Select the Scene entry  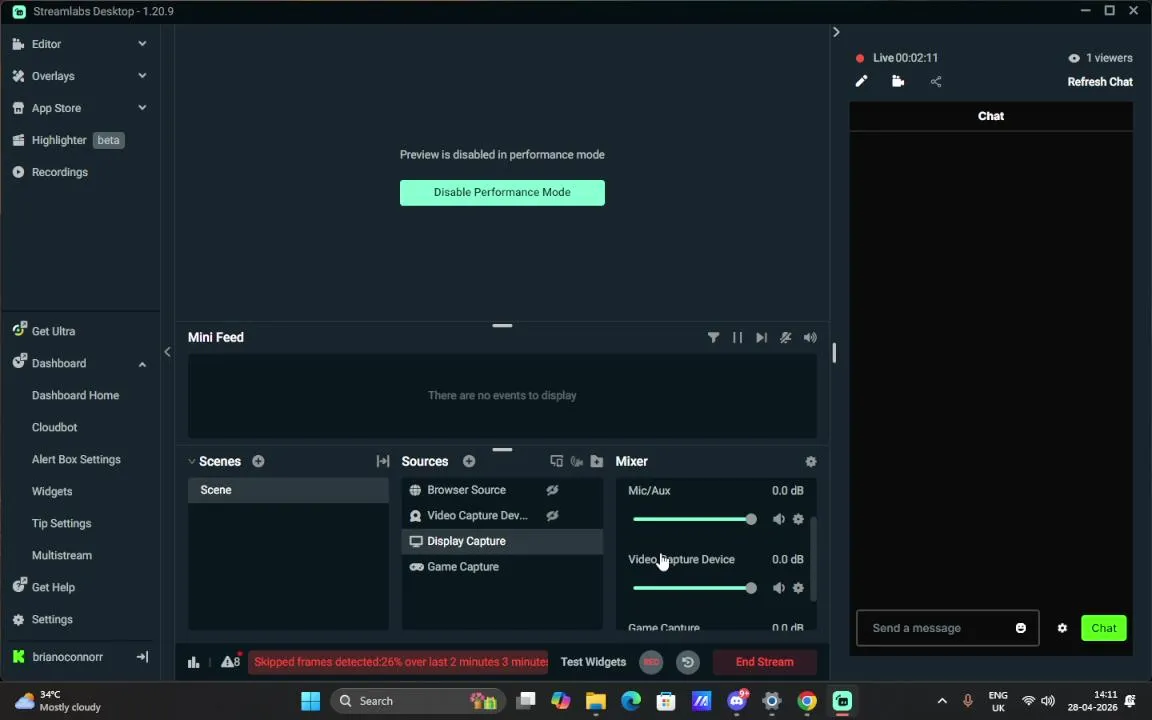point(288,490)
